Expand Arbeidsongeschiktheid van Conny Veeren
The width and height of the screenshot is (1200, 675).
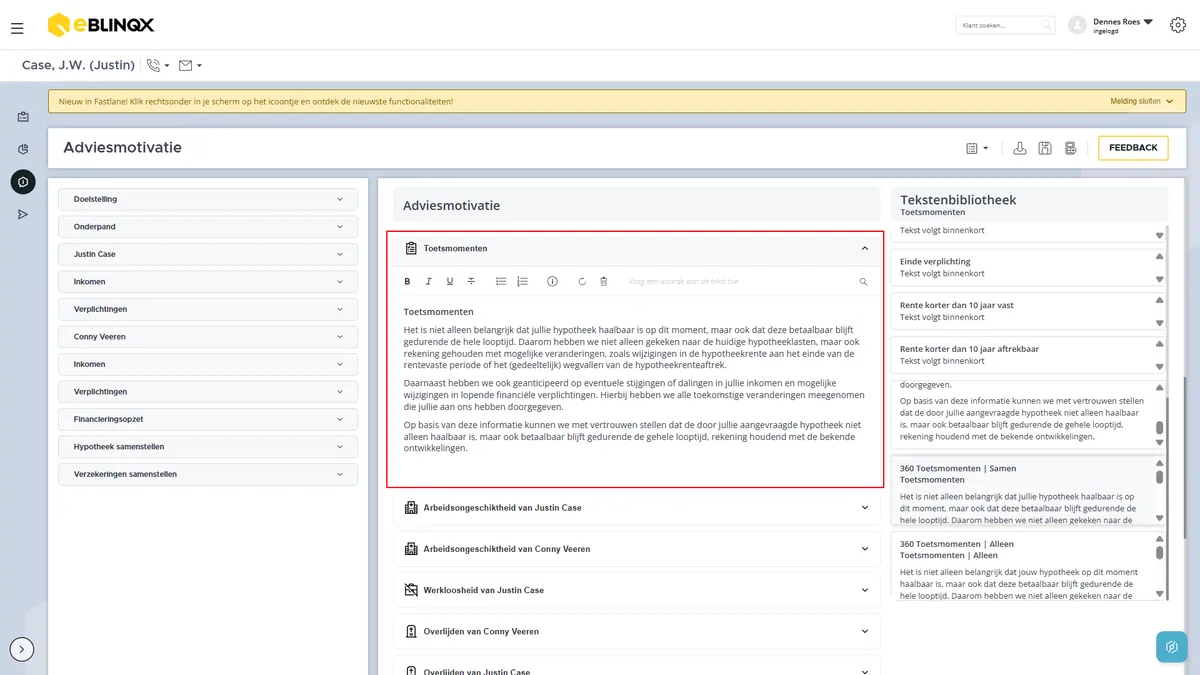point(637,549)
